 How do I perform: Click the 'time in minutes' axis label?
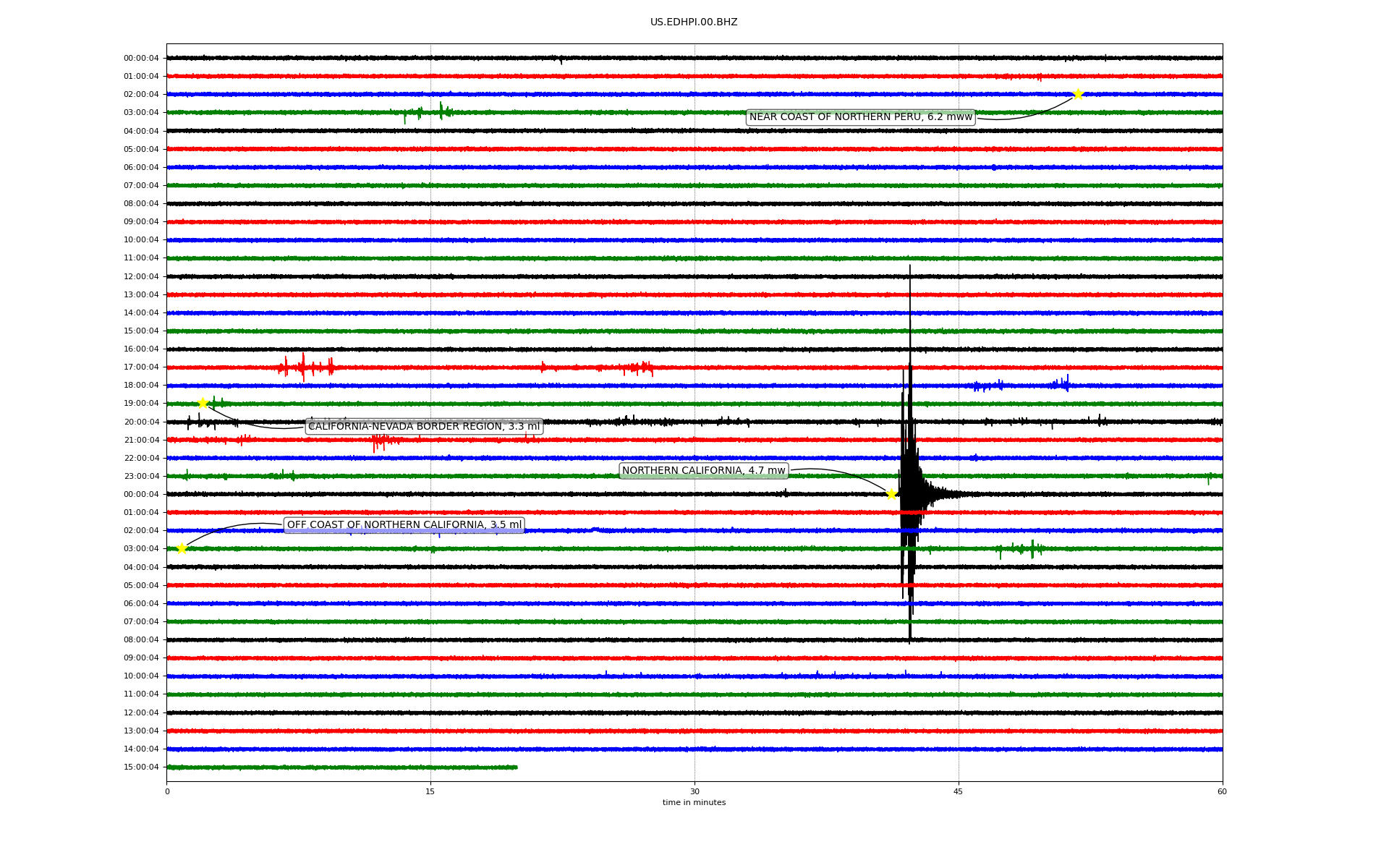pyautogui.click(x=694, y=802)
